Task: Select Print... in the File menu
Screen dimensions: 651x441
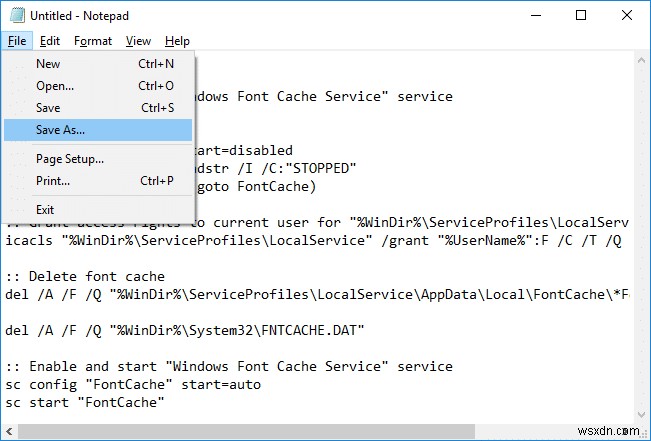Action: coord(53,181)
